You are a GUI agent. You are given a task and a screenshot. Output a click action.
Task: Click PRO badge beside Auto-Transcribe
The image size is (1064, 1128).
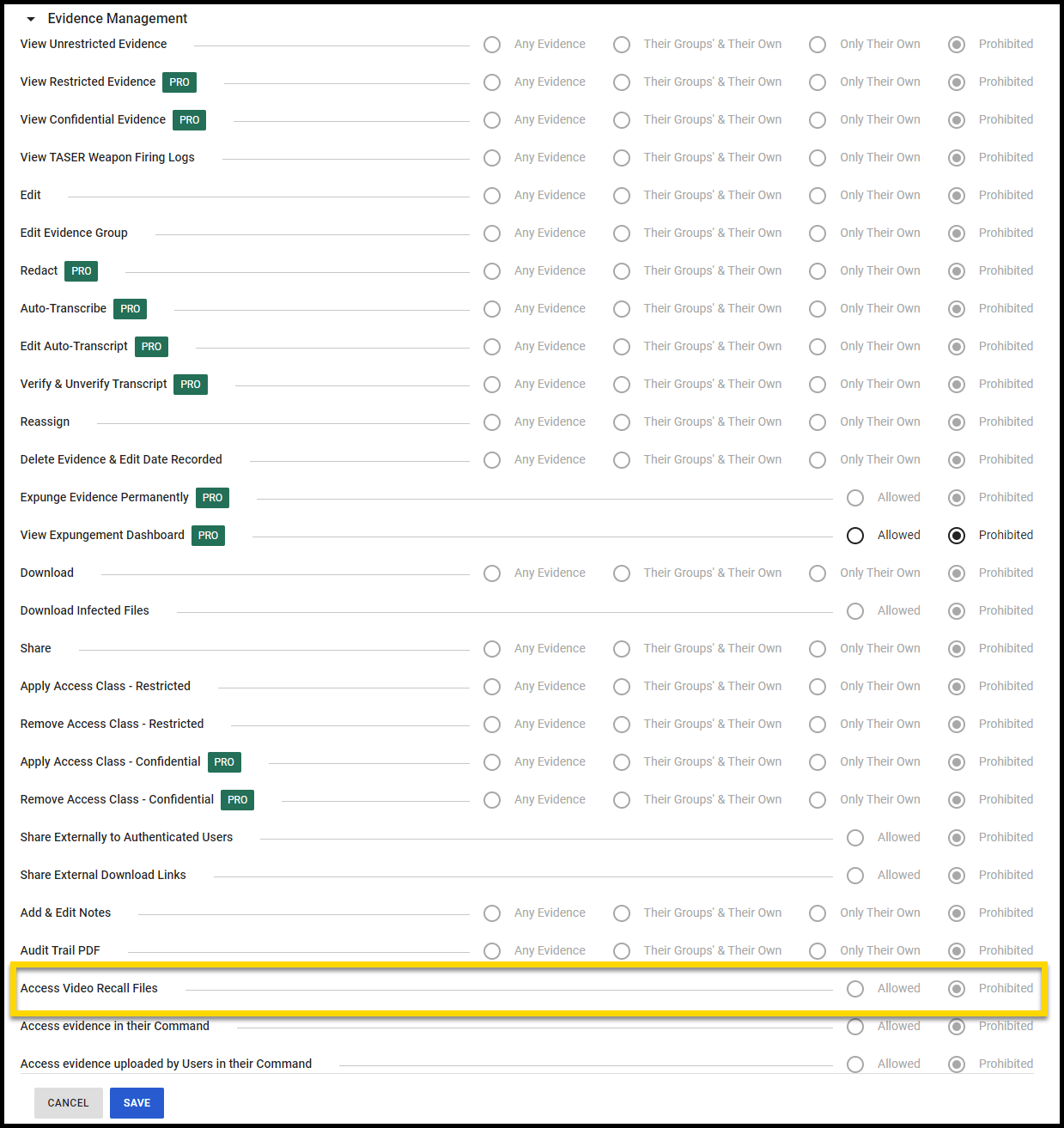tap(131, 309)
